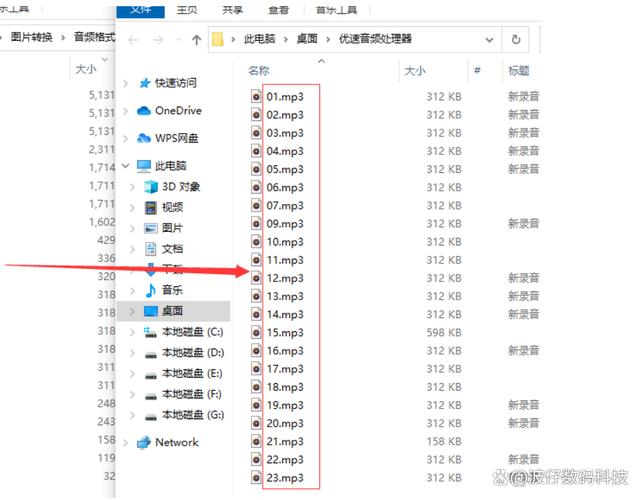Click the 视频 film icon
This screenshot has height=500, width=641.
(151, 208)
